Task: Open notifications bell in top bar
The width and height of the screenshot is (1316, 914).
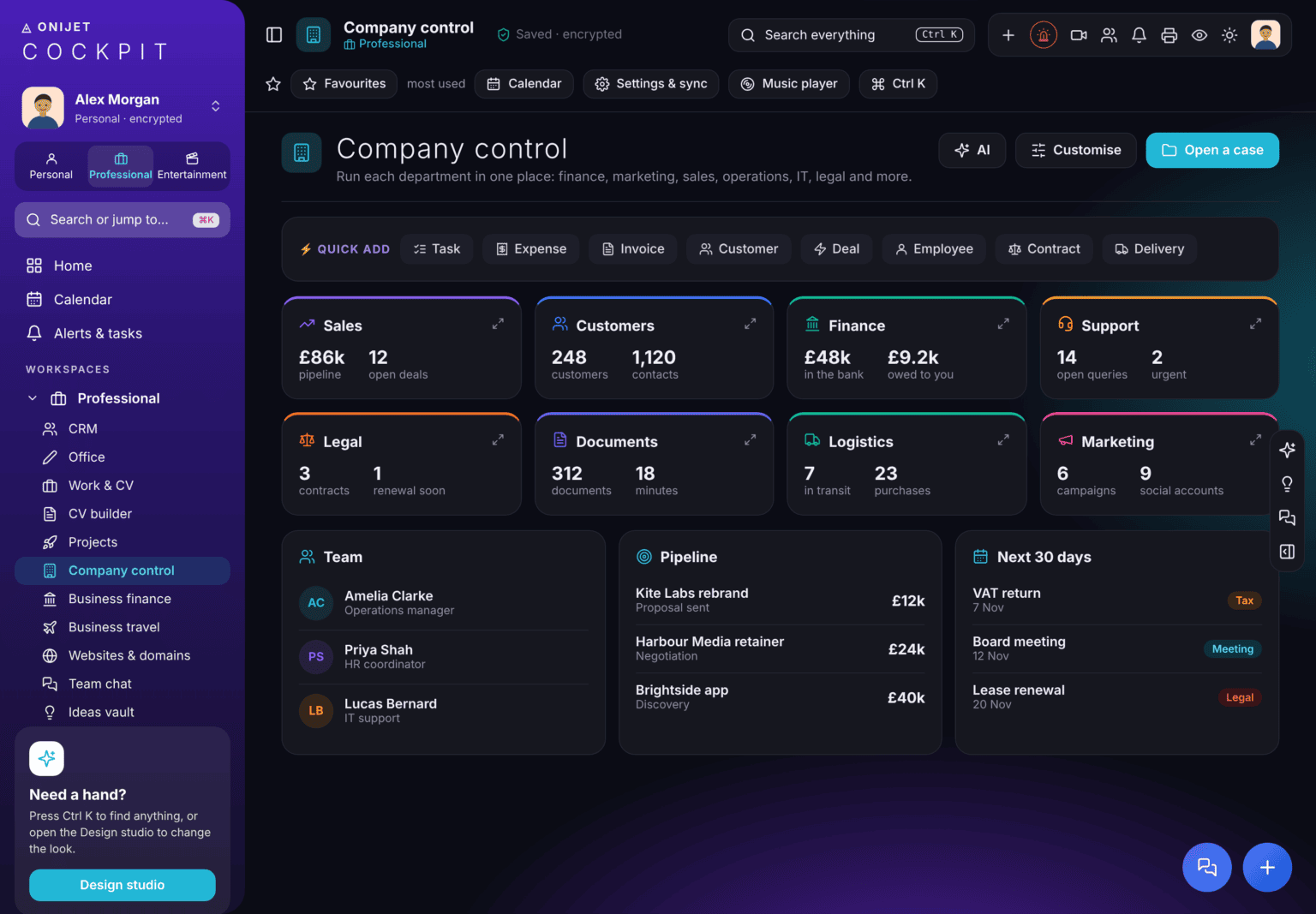Action: (1139, 35)
